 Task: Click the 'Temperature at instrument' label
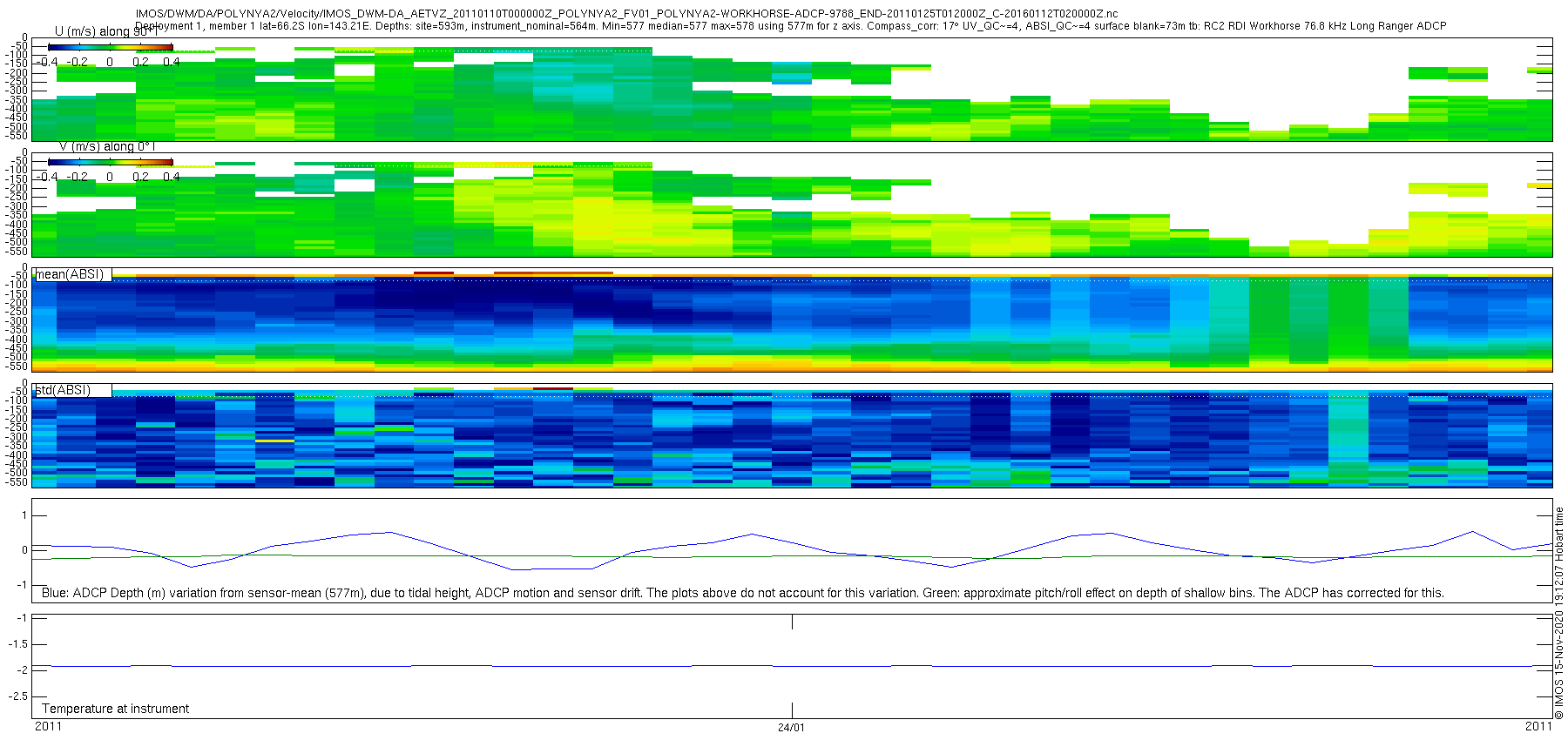pyautogui.click(x=116, y=709)
